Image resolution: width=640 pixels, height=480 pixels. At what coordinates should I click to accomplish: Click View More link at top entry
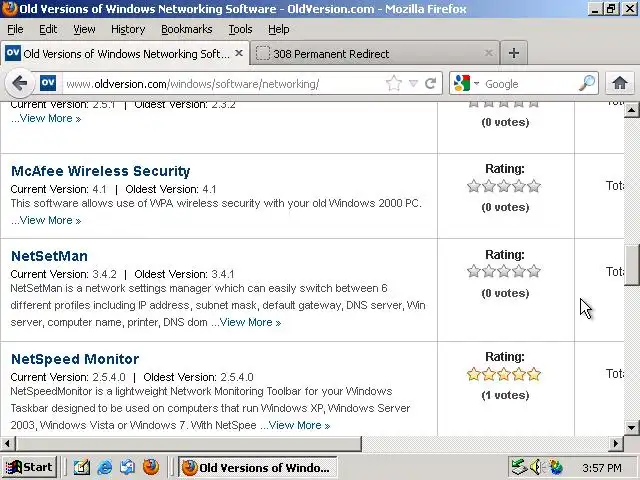pyautogui.click(x=50, y=118)
